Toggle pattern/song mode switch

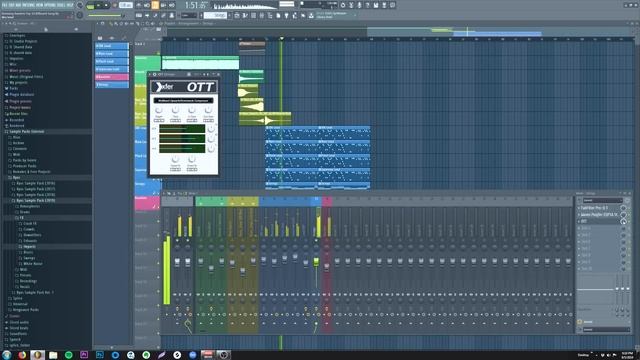pyautogui.click(x=90, y=6)
